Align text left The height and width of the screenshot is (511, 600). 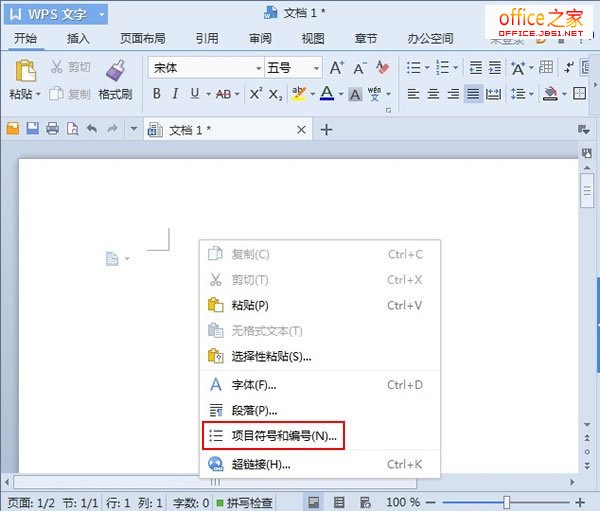(x=413, y=94)
